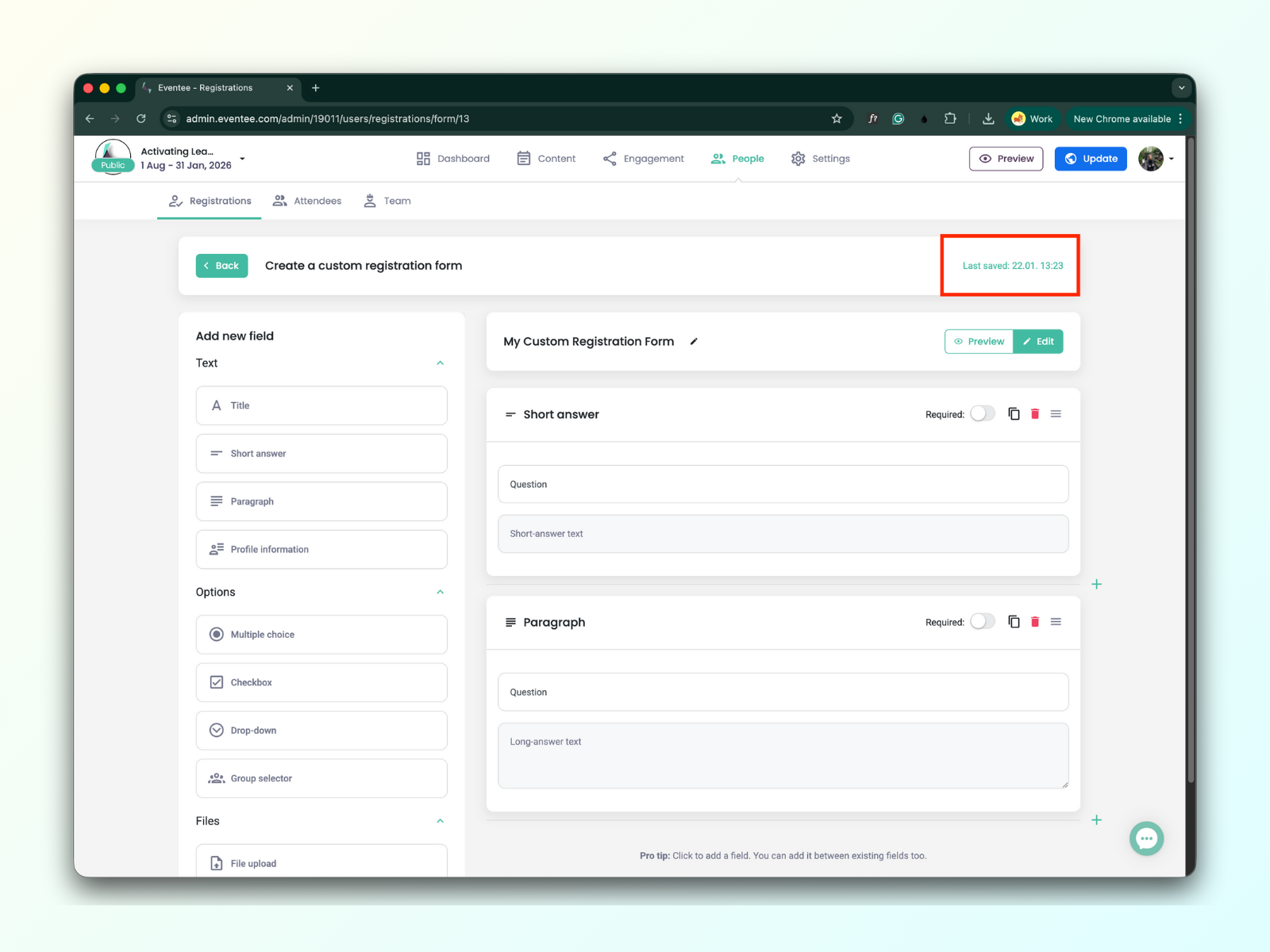Click the event logo thumbnail
Screen dimensions: 1270x952
click(113, 156)
